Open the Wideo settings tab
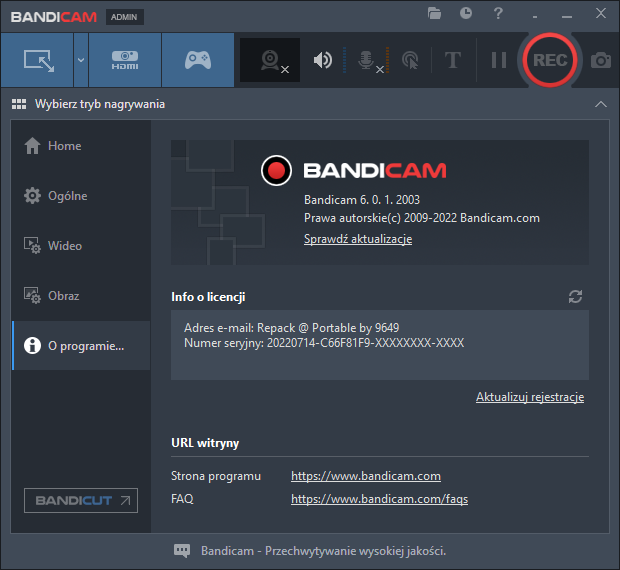Screen dimensions: 620x570 tap(81, 245)
